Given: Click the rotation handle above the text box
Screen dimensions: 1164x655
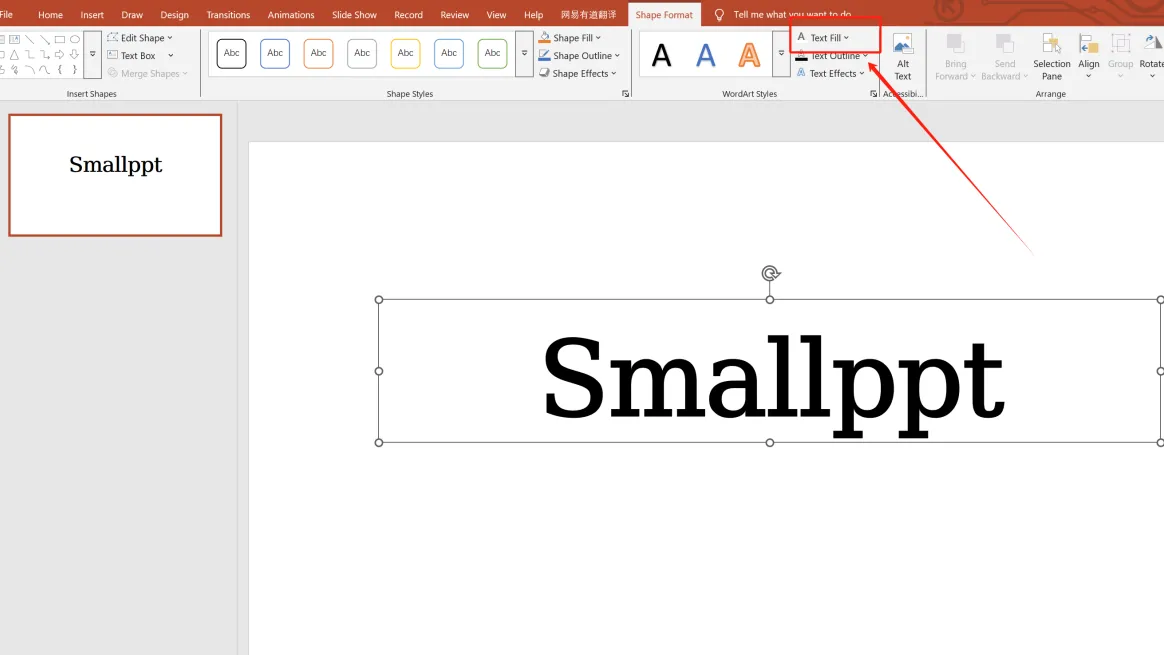Looking at the screenshot, I should point(770,273).
